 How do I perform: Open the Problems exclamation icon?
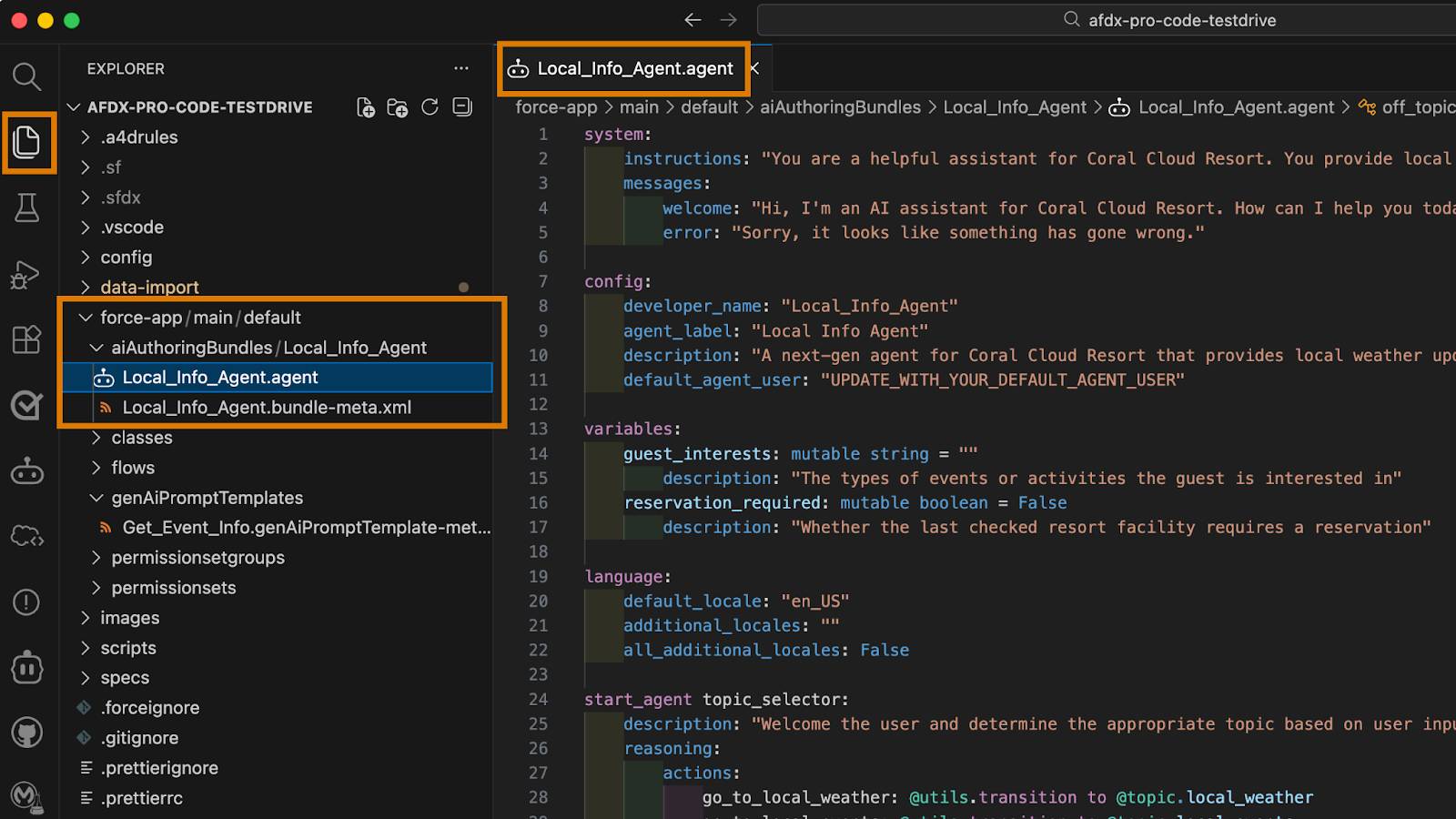tap(27, 602)
